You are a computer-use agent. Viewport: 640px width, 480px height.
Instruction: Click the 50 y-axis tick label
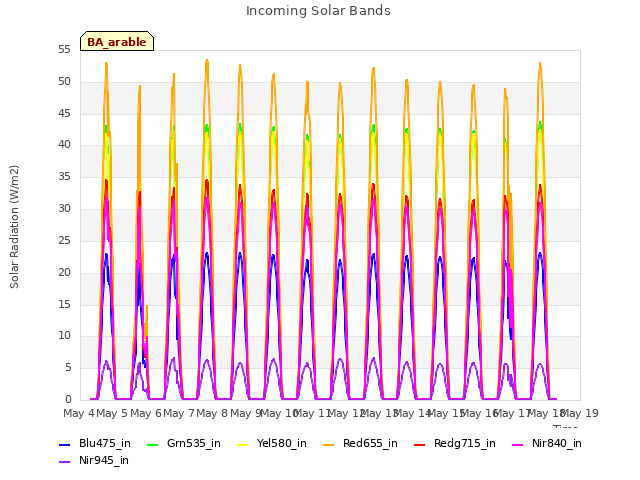coord(64,82)
